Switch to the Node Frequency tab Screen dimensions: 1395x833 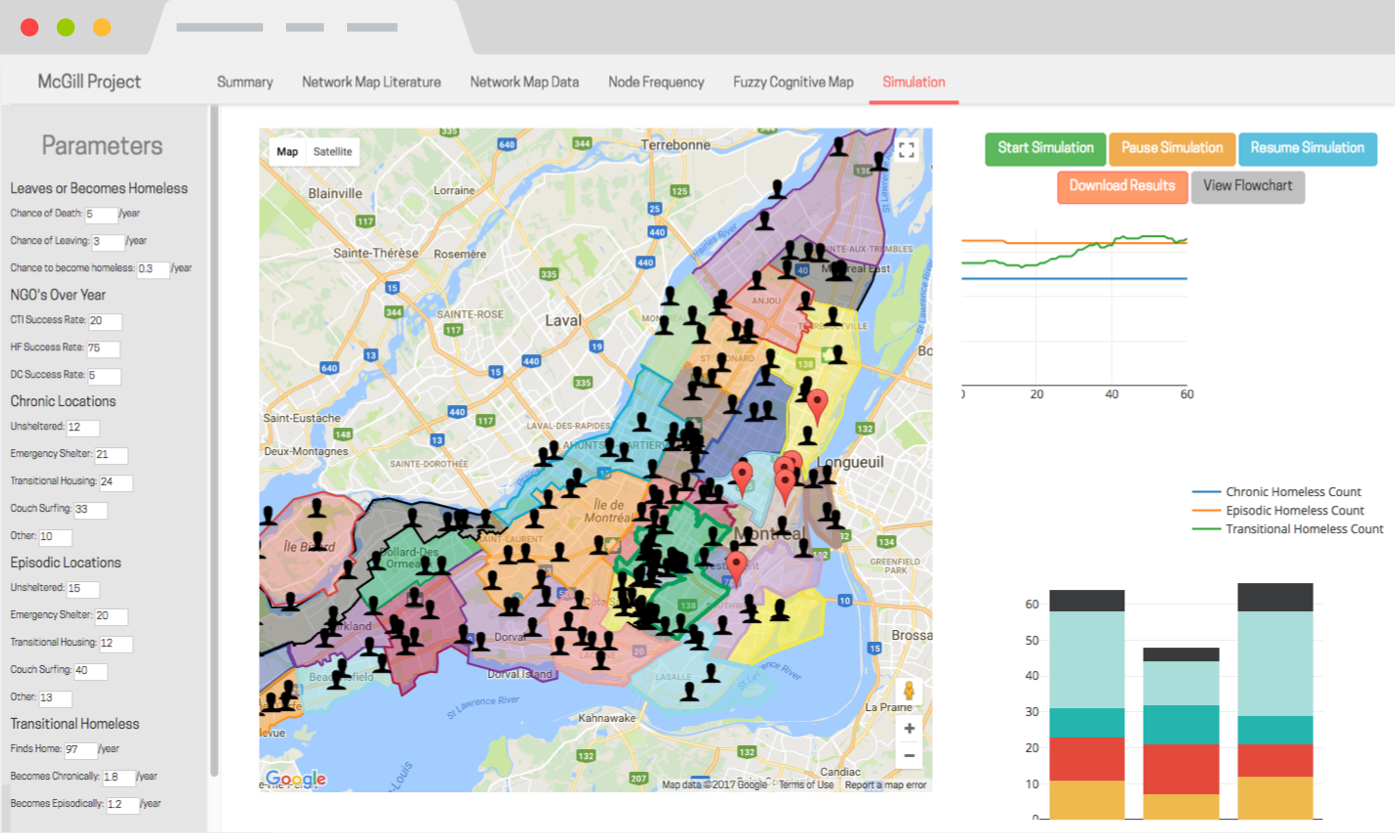point(656,82)
